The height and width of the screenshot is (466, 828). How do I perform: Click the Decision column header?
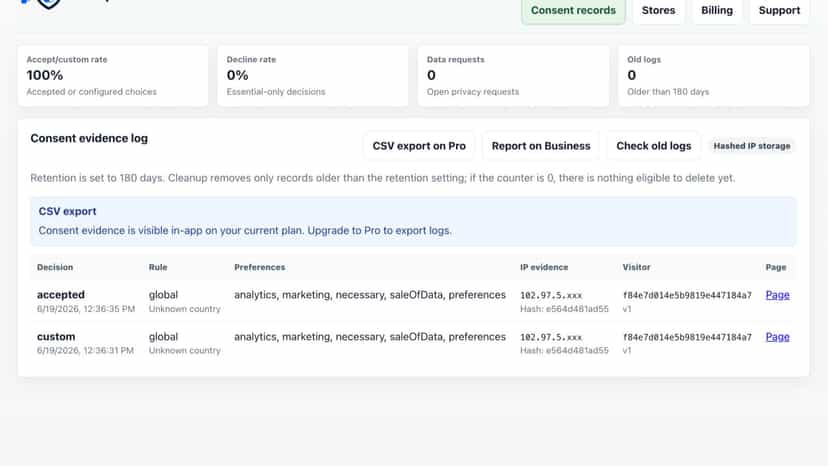(55, 267)
